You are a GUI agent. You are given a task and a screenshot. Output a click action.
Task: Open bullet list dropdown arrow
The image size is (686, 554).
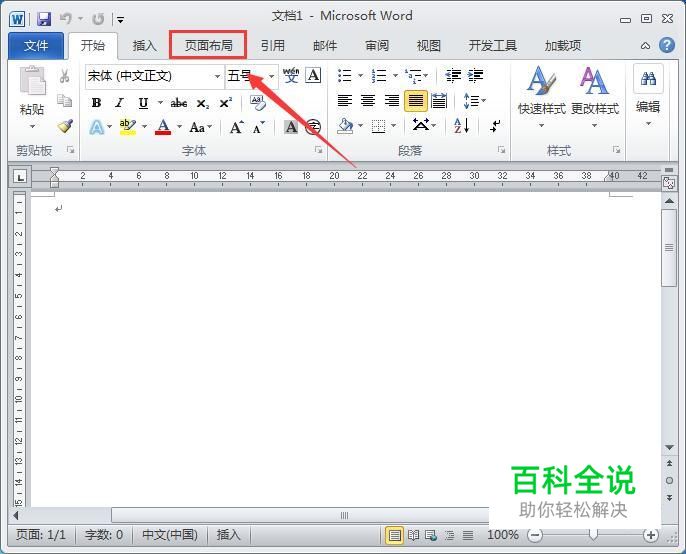pos(361,75)
